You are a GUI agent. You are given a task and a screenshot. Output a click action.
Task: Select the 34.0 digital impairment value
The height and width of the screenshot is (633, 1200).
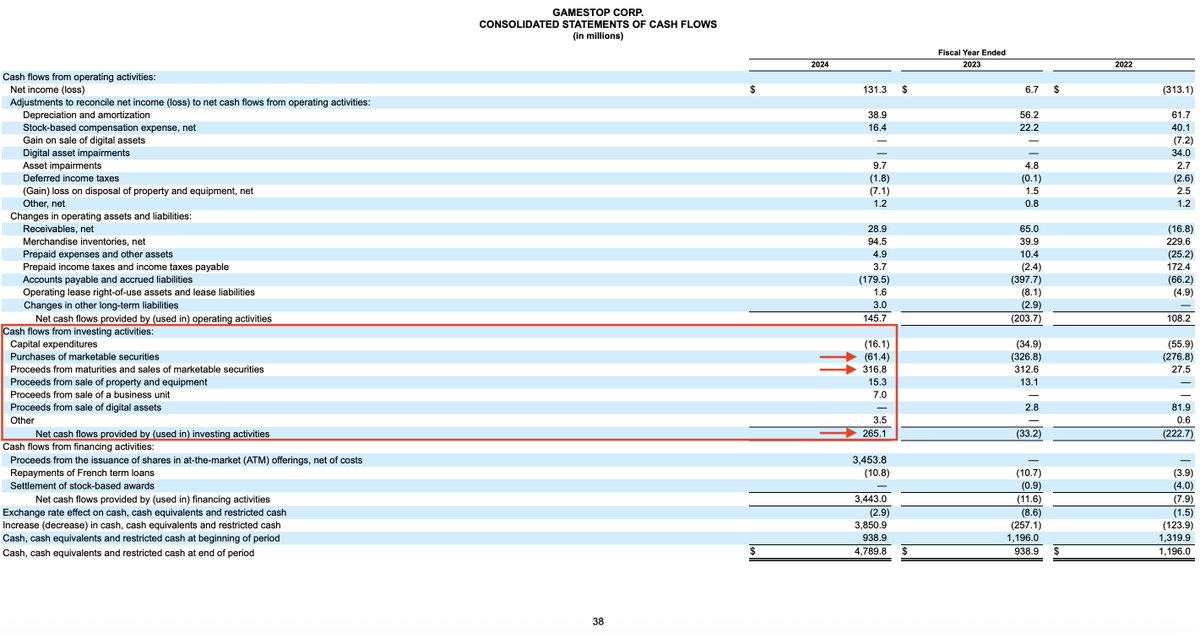click(x=1181, y=153)
